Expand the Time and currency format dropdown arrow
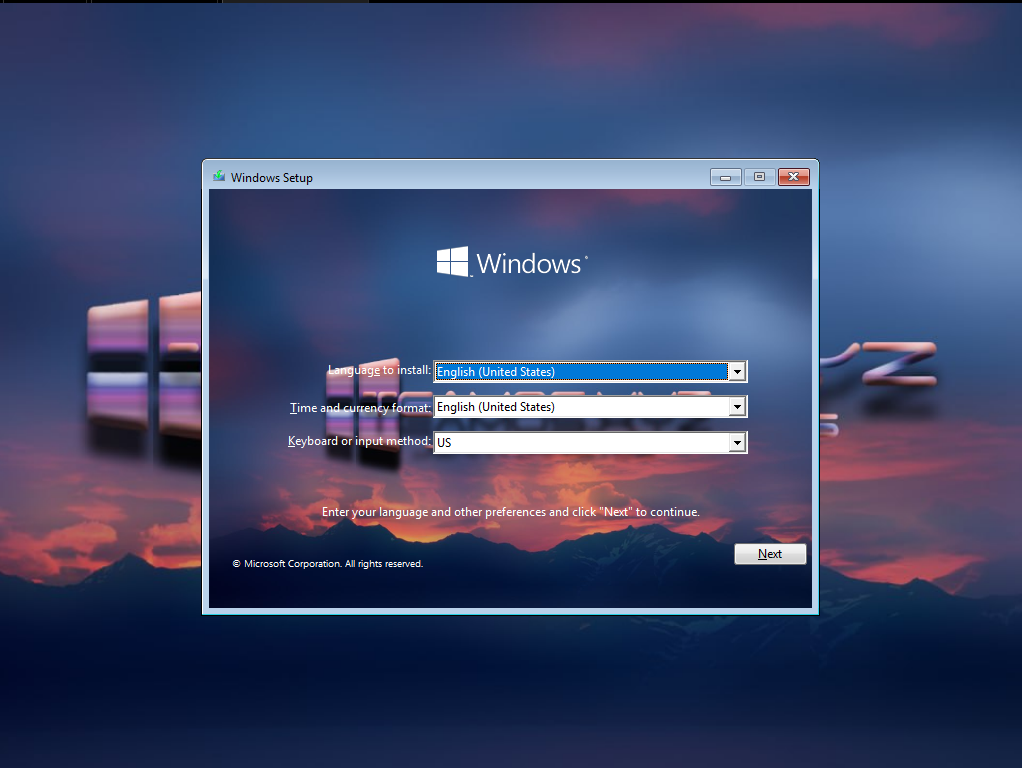This screenshot has height=768, width=1022. [737, 407]
